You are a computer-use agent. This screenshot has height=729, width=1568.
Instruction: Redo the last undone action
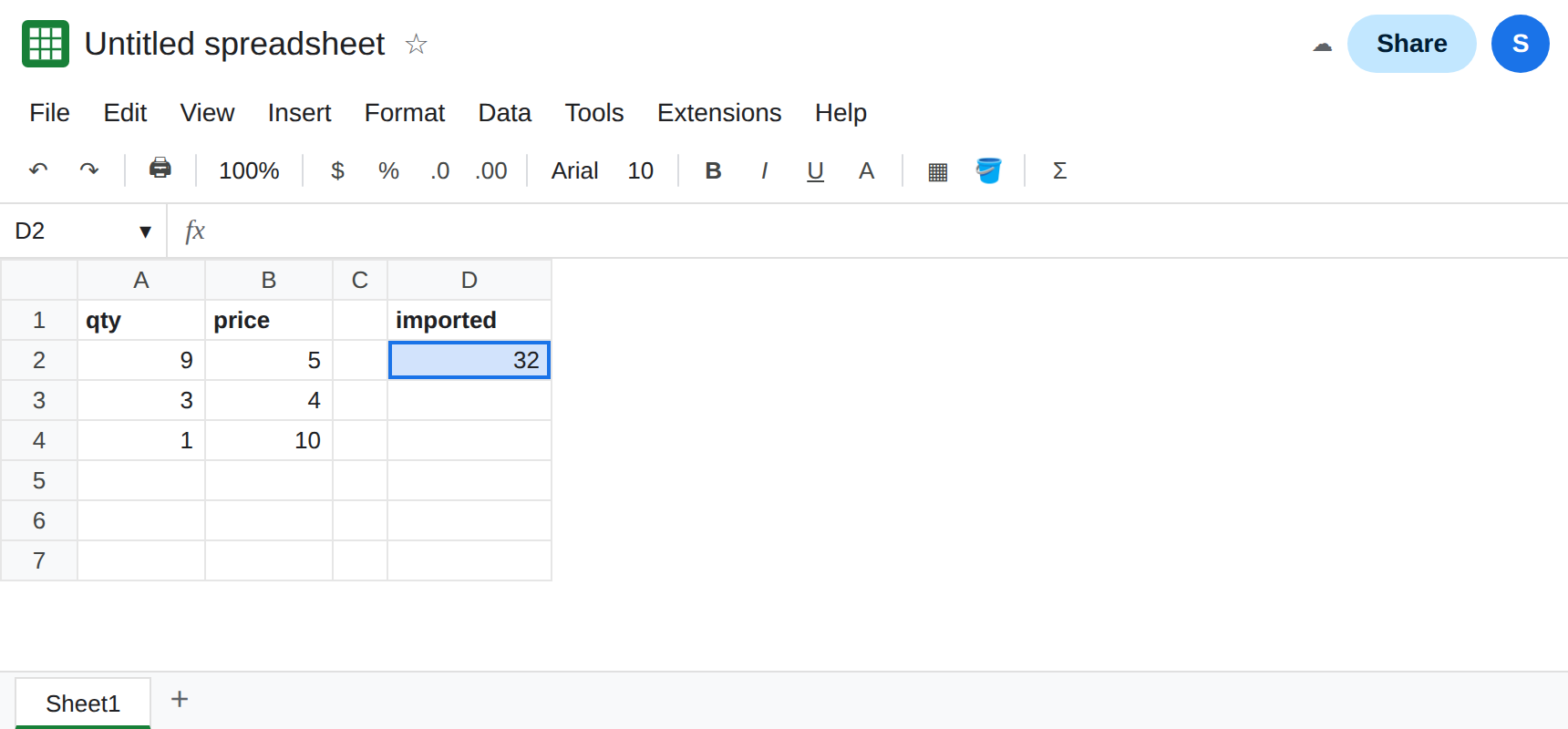pos(89,170)
